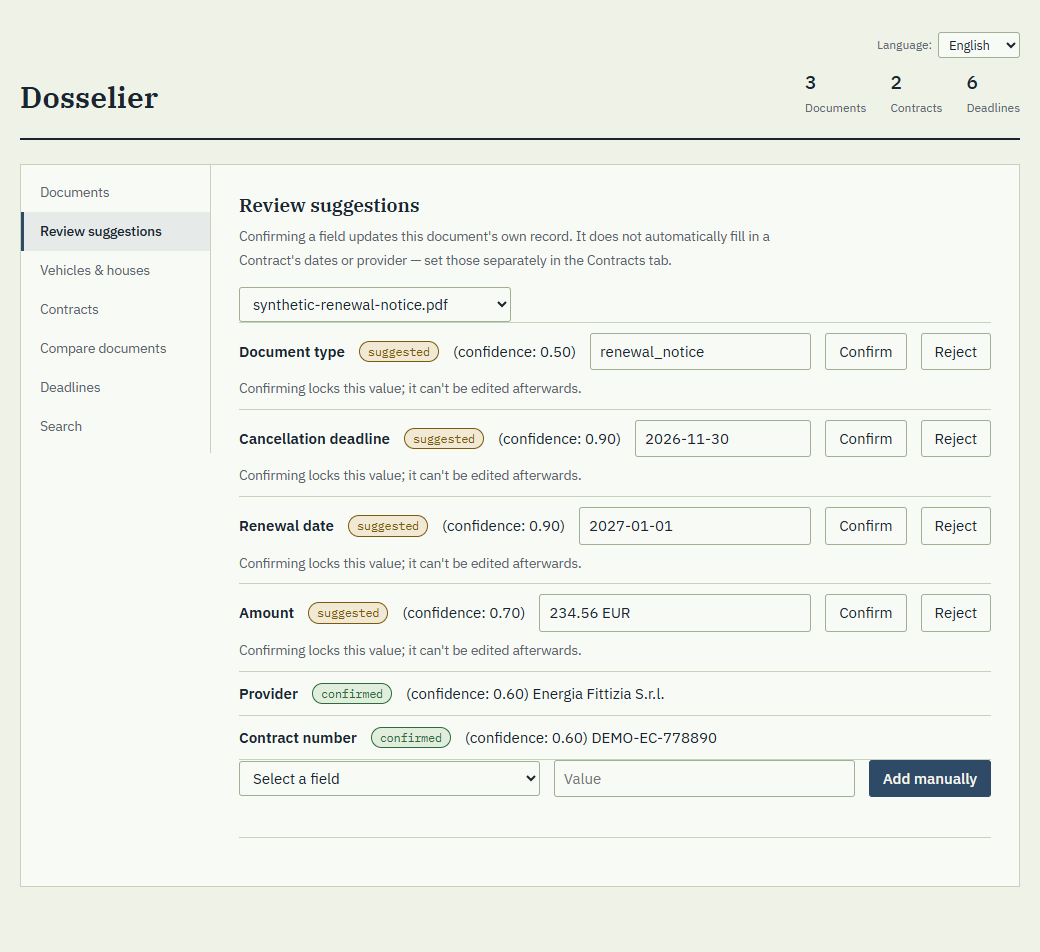This screenshot has height=952, width=1040.
Task: Reject the Amount suggestion
Action: (956, 613)
